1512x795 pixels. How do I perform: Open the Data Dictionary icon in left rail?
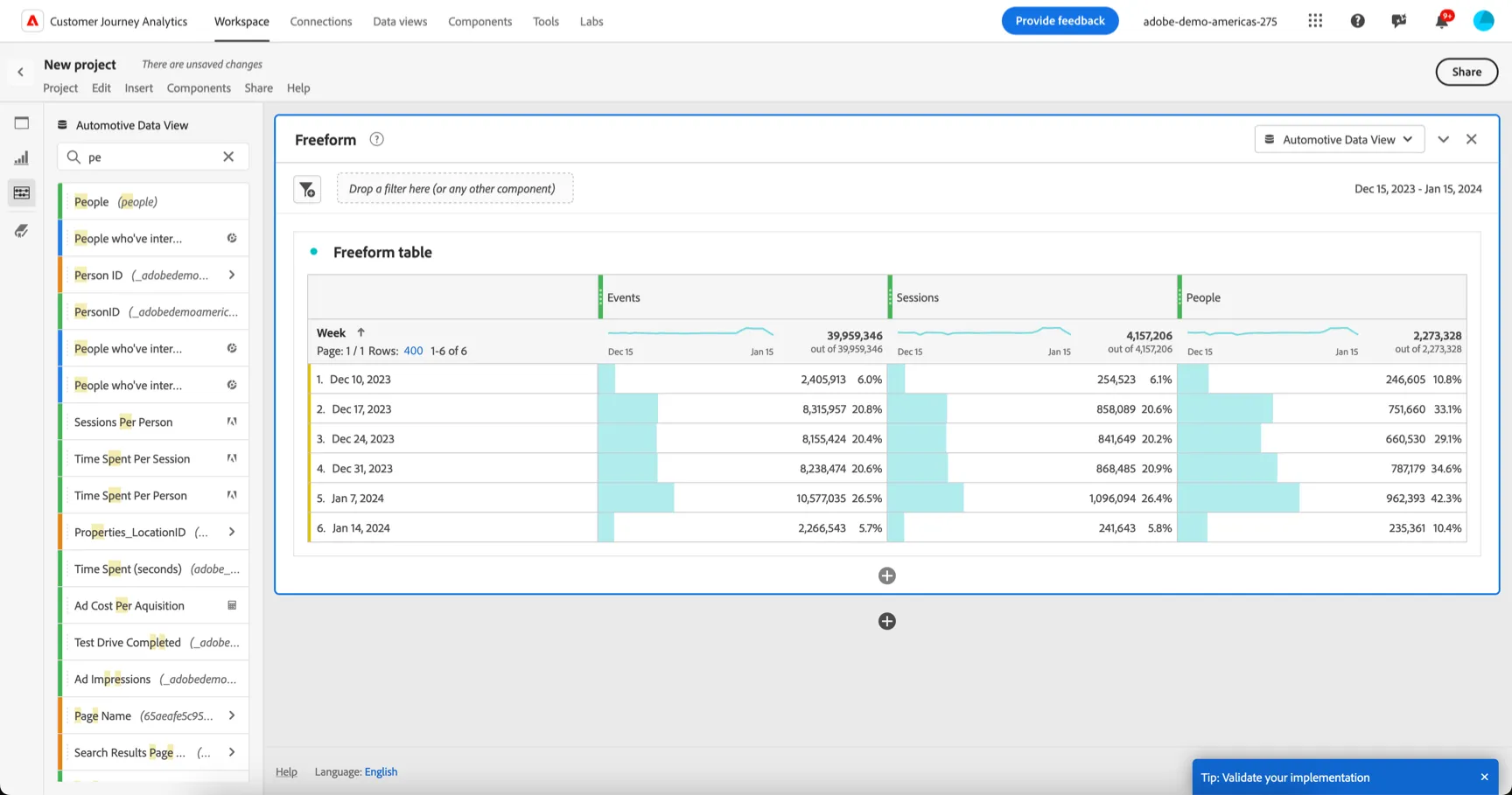22,230
